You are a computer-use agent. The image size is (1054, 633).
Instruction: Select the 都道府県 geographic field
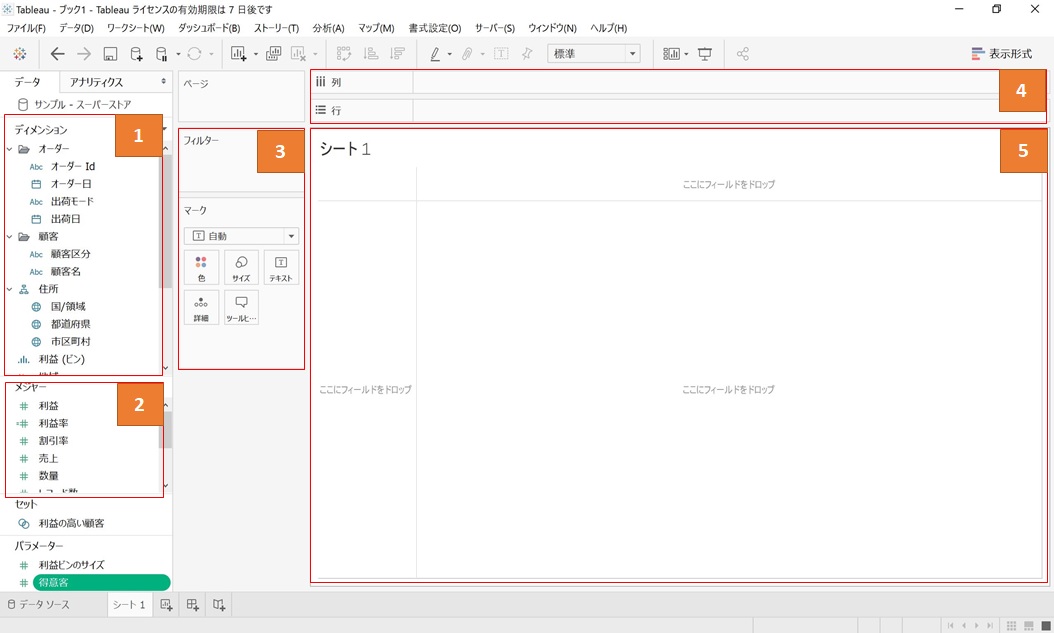click(x=71, y=324)
